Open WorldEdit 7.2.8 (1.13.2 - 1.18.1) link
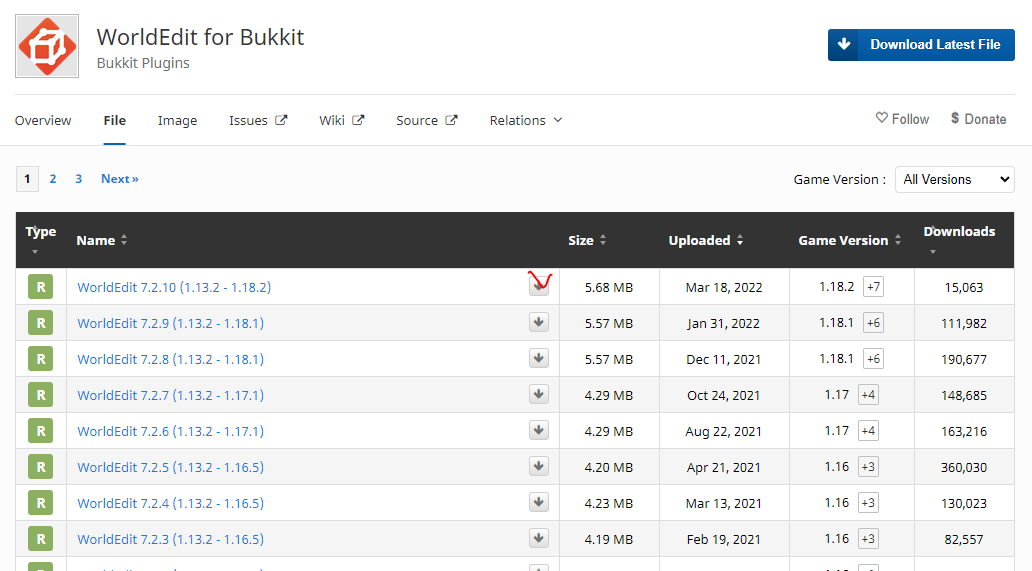Image resolution: width=1032 pixels, height=571 pixels. coord(170,359)
